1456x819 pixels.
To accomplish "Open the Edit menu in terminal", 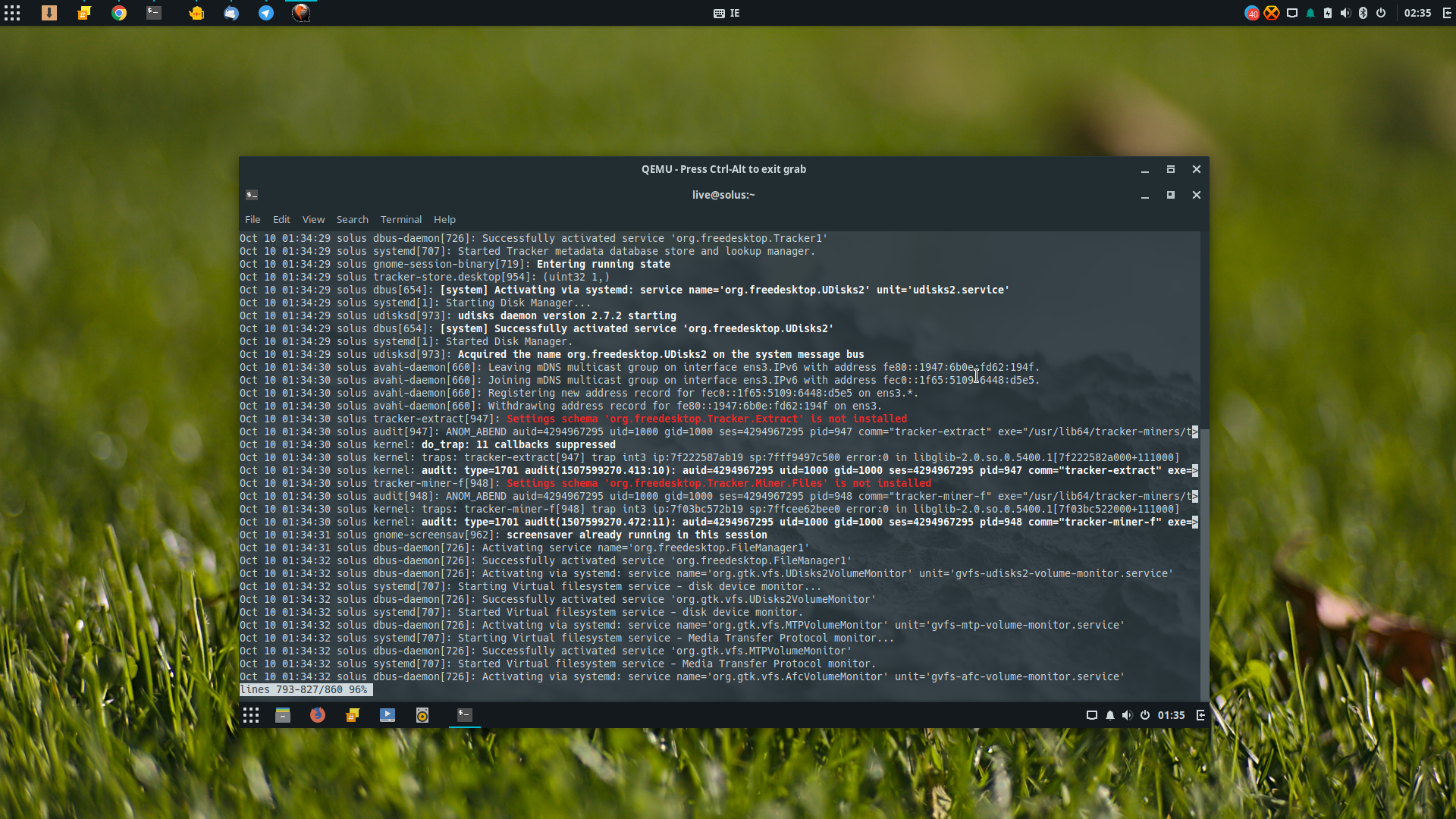I will [x=281, y=219].
